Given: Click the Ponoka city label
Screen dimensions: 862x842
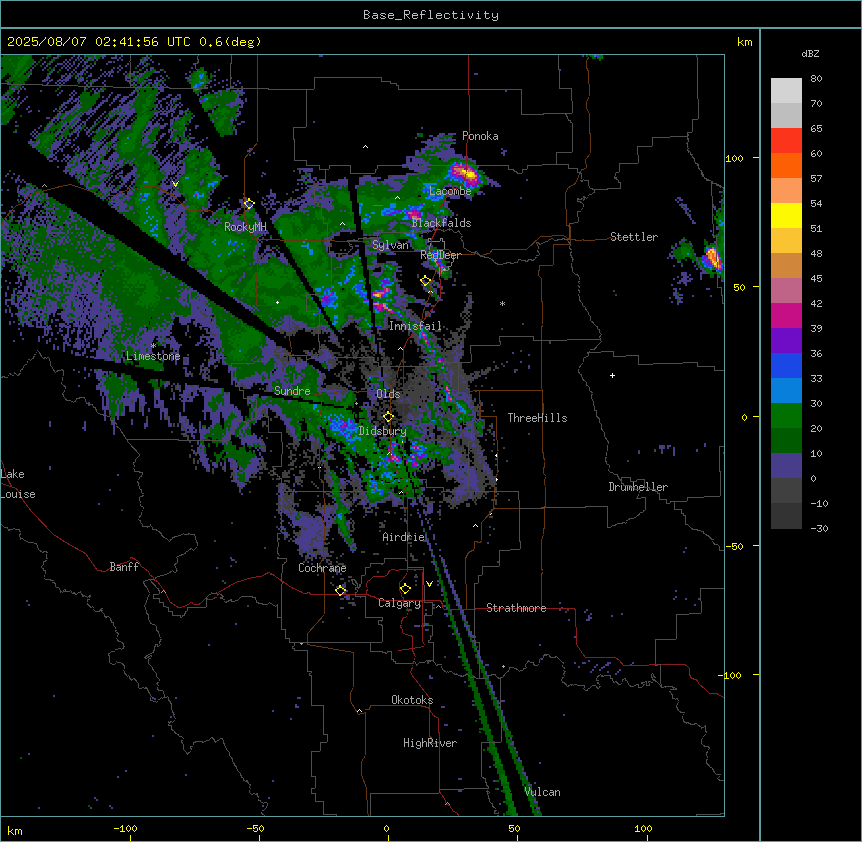Looking at the screenshot, I should click(x=480, y=136).
